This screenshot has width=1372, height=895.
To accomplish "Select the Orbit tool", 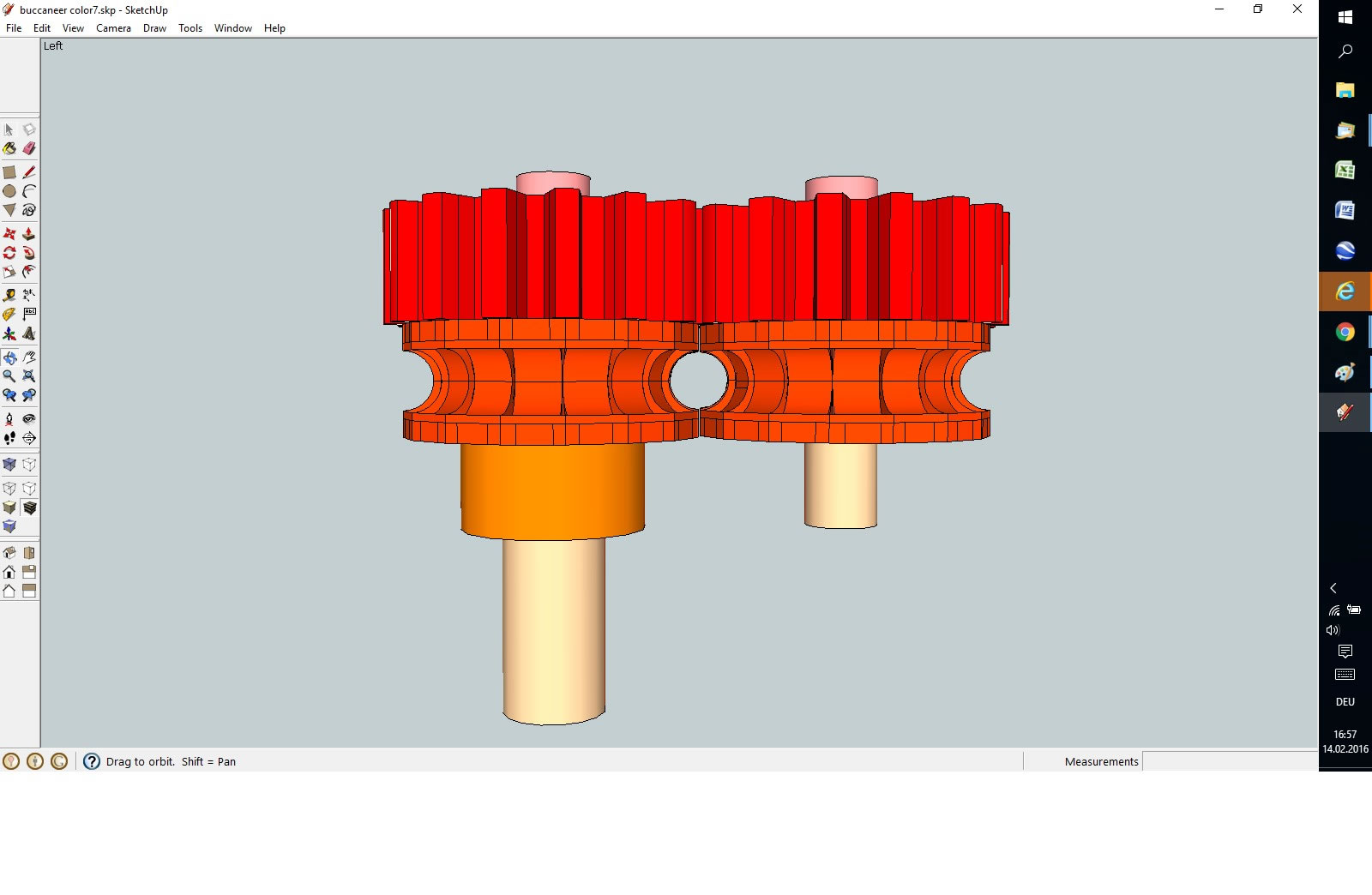I will 9,357.
